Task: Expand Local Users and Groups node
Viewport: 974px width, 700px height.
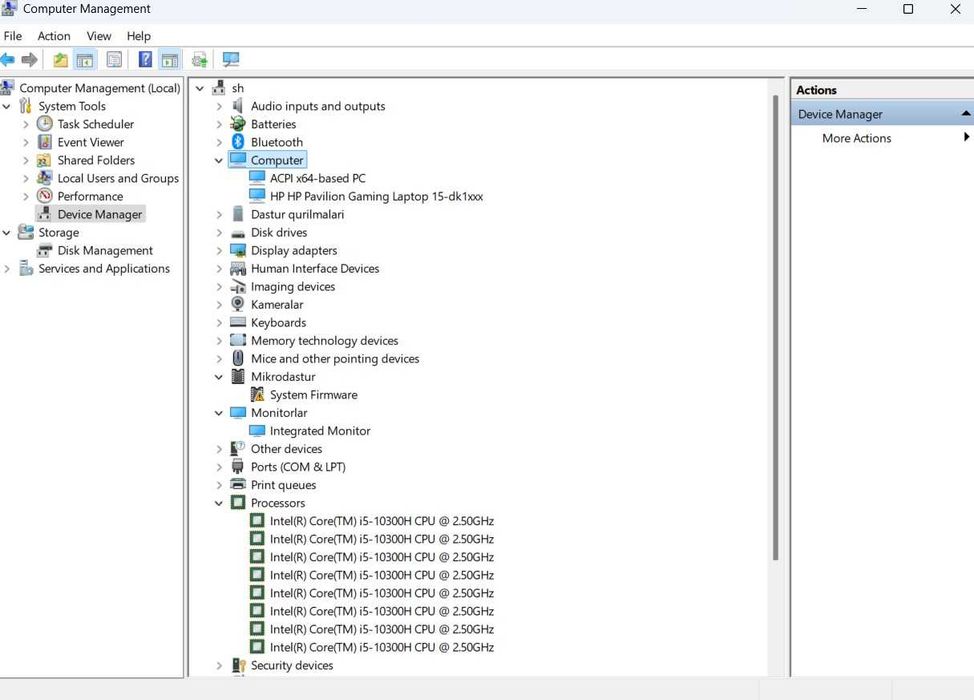Action: tap(26, 179)
